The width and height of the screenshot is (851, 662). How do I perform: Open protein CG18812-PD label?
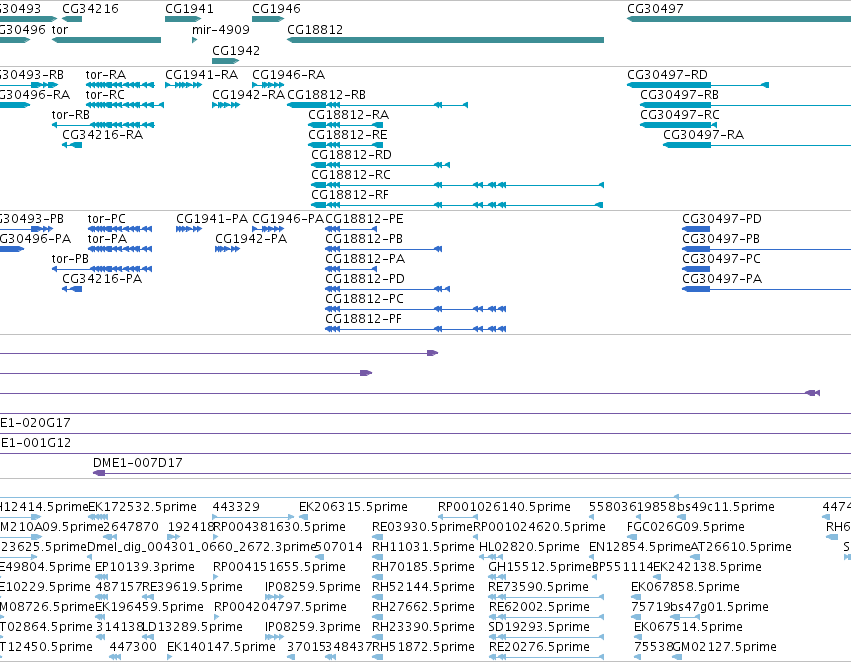(365, 279)
